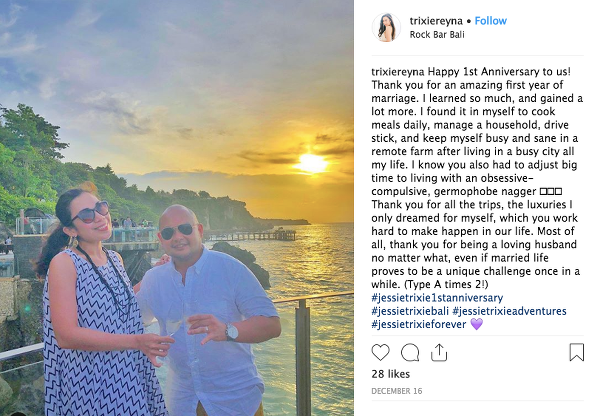This screenshot has height=416, width=600.
Task: Click the purple heart emoji in caption
Action: (476, 324)
